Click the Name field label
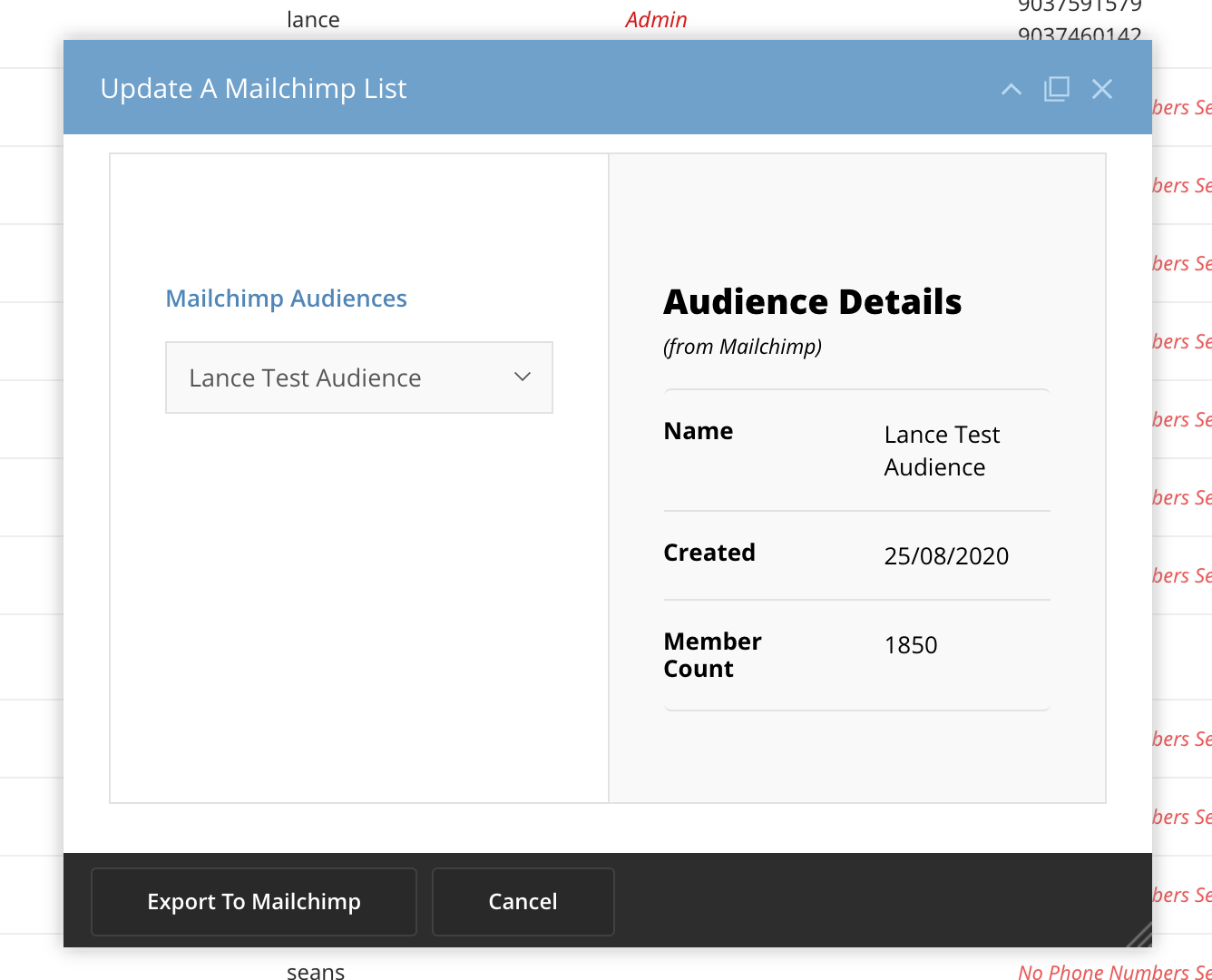Image resolution: width=1212 pixels, height=980 pixels. tap(699, 431)
